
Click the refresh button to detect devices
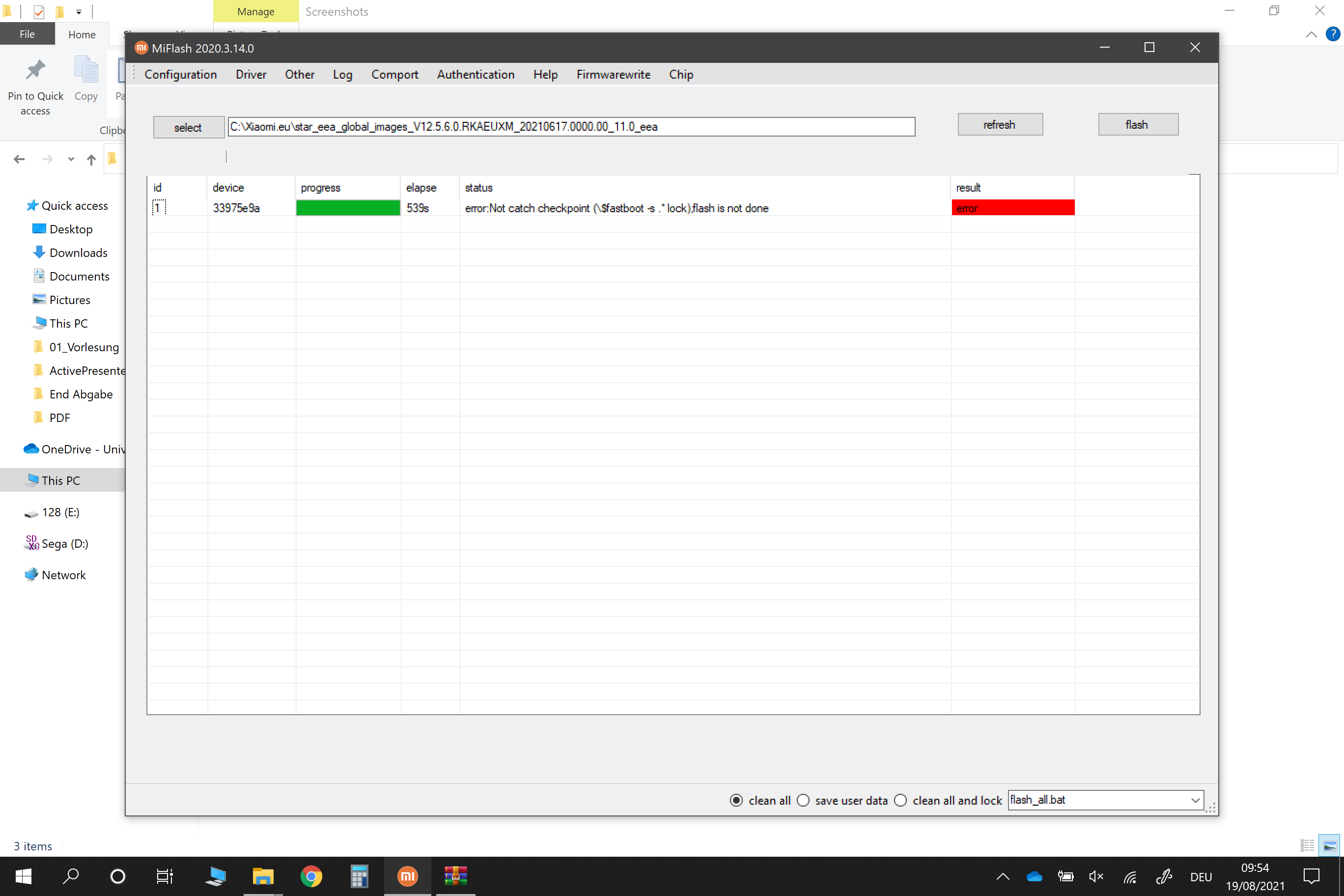[x=1000, y=124]
